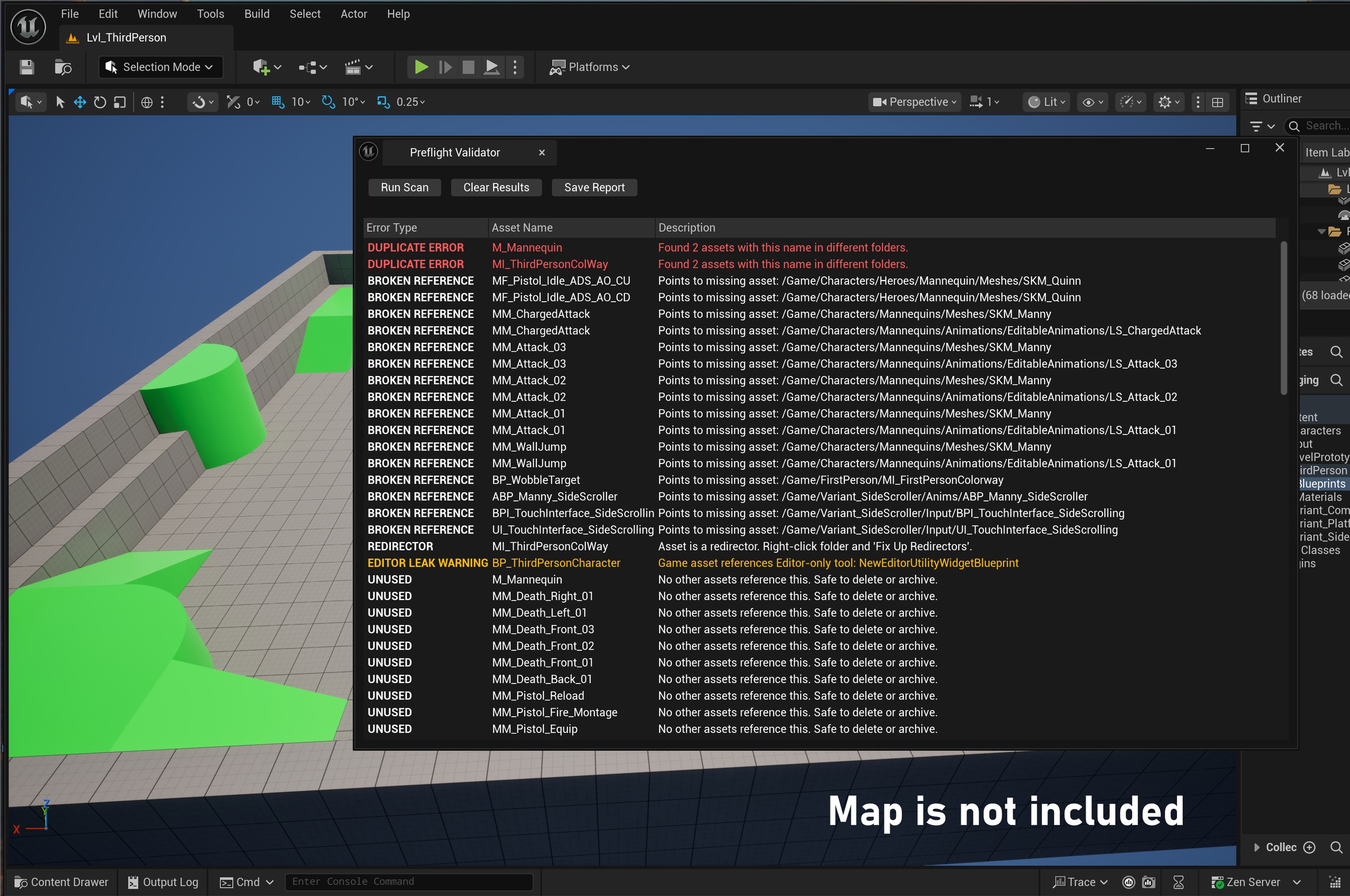This screenshot has height=896, width=1350.
Task: Sort results by Error Type column
Action: click(426, 227)
